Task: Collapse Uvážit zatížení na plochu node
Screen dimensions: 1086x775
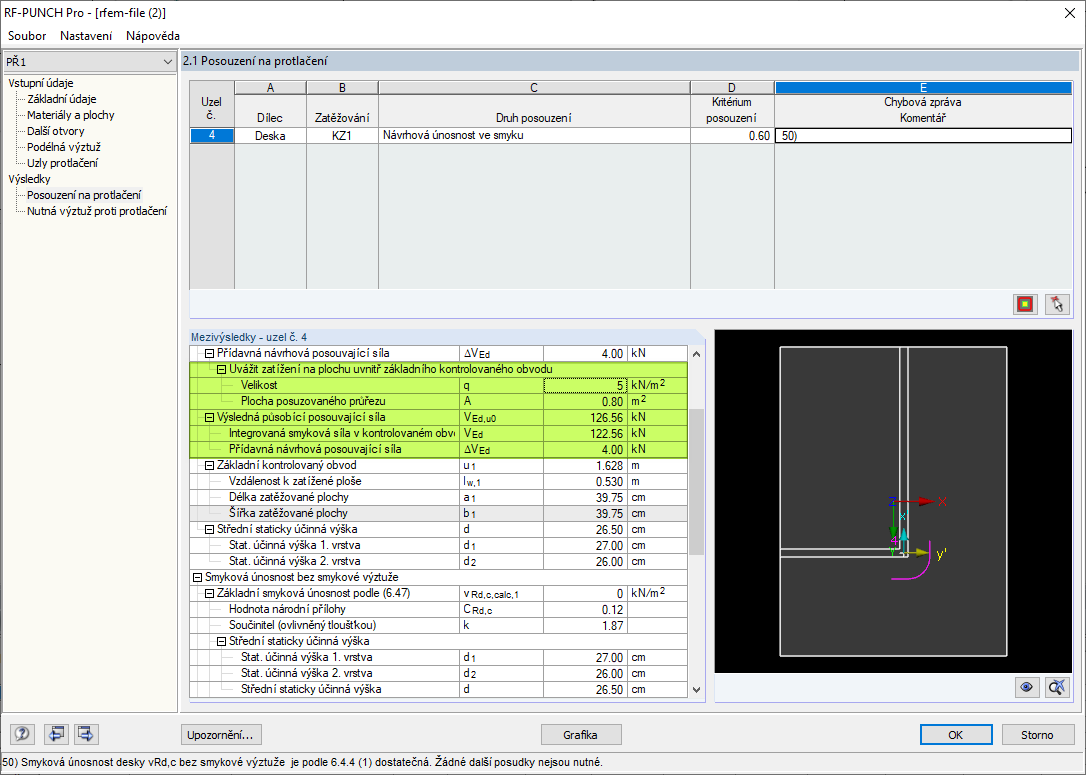Action: (x=222, y=369)
